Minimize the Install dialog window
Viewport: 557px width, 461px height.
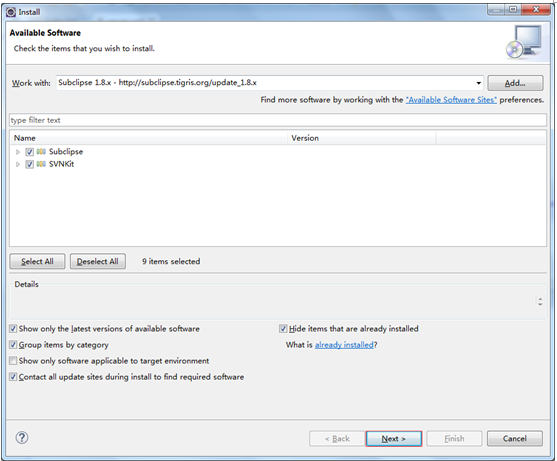click(x=496, y=10)
